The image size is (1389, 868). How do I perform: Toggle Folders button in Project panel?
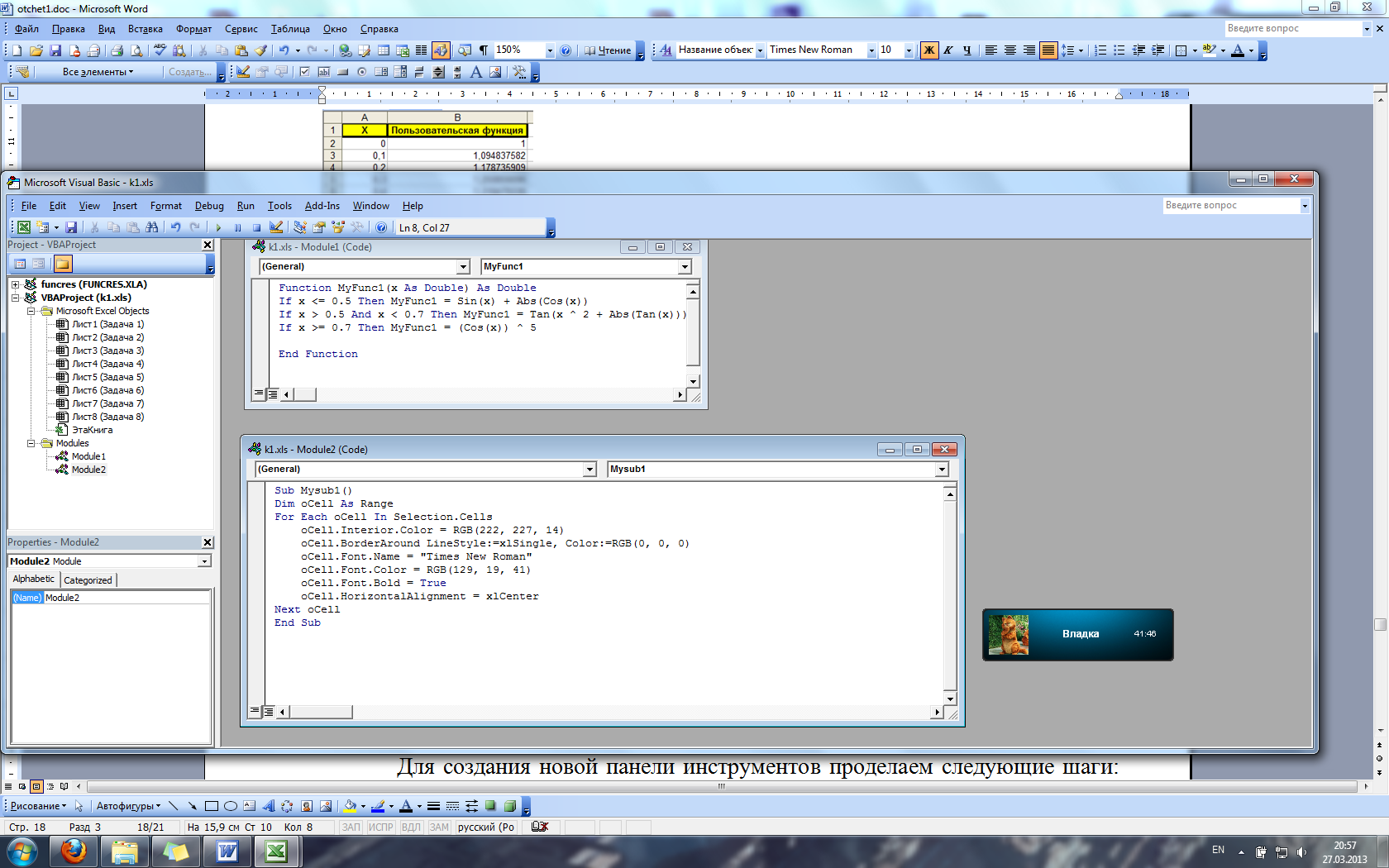tap(63, 264)
